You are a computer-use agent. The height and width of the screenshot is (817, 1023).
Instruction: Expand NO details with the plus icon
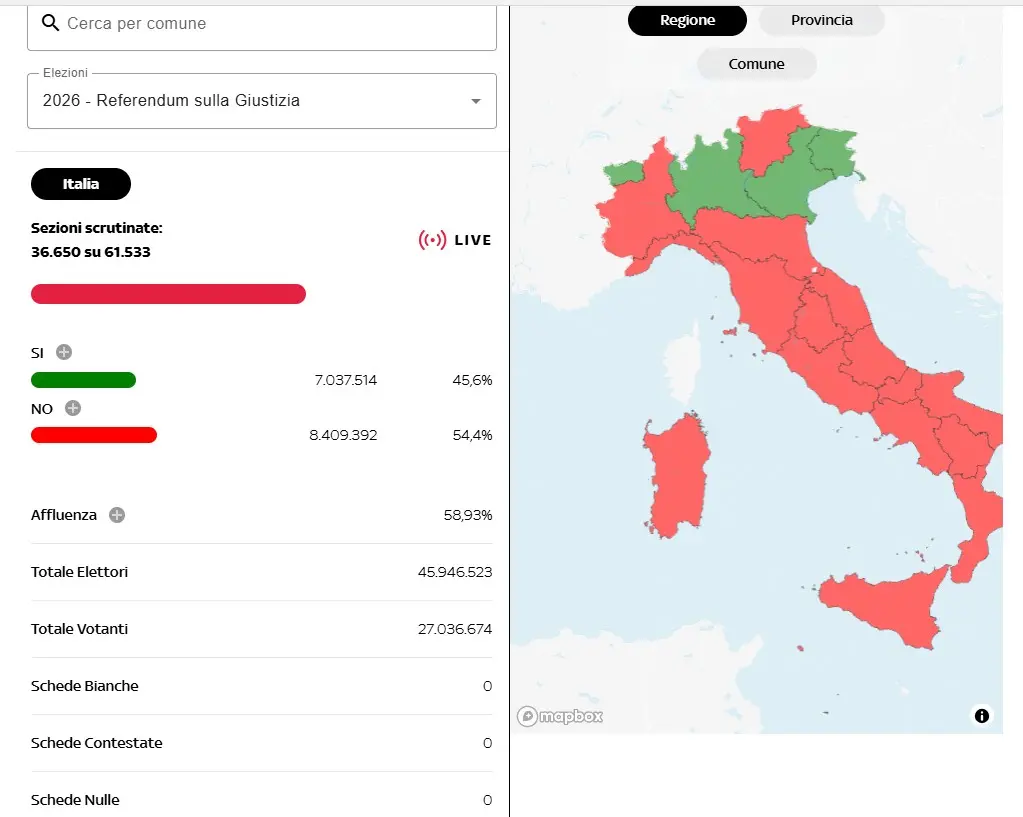click(x=71, y=408)
